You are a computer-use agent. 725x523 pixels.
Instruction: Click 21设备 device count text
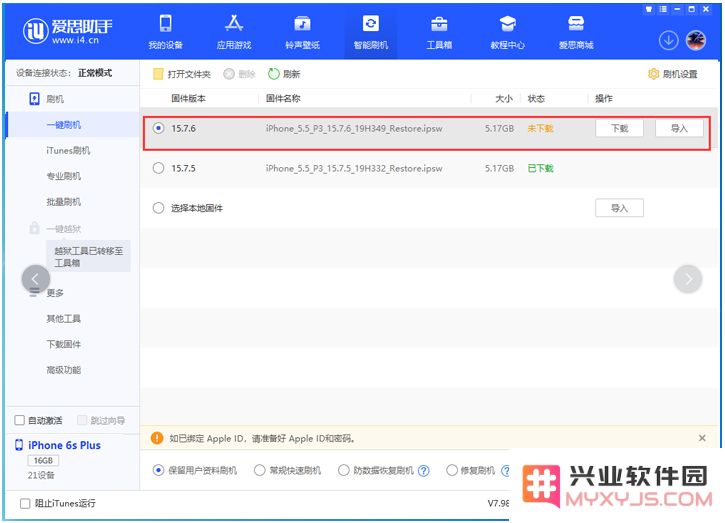[41, 475]
